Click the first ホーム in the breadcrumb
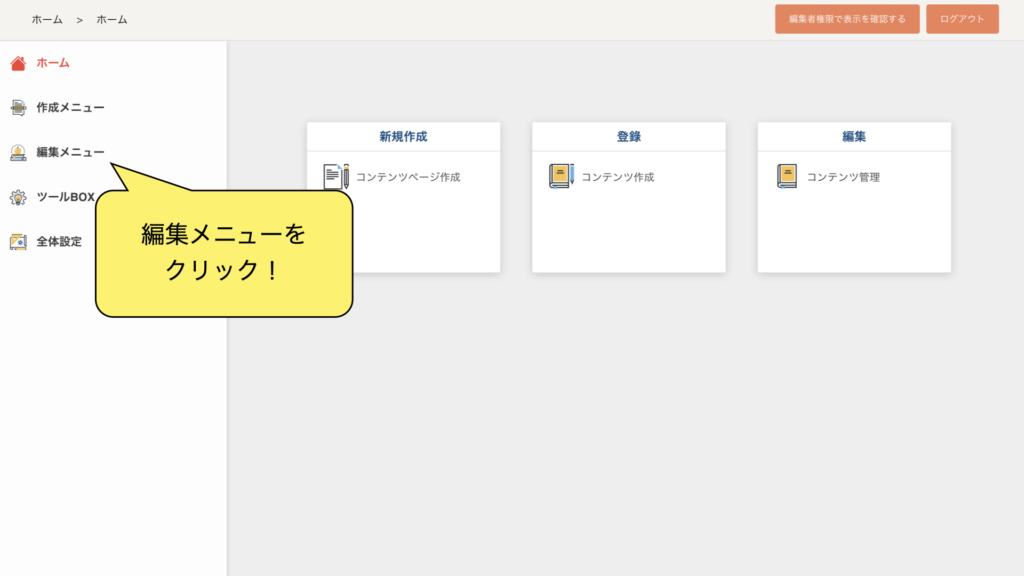 (47, 20)
